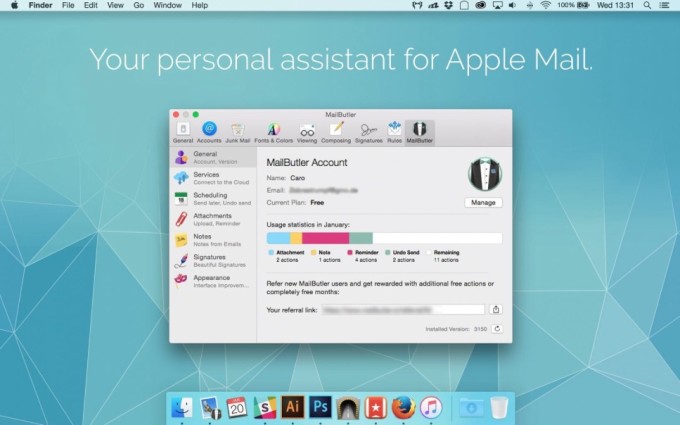
Task: Open the Help menu
Action: 199,5
